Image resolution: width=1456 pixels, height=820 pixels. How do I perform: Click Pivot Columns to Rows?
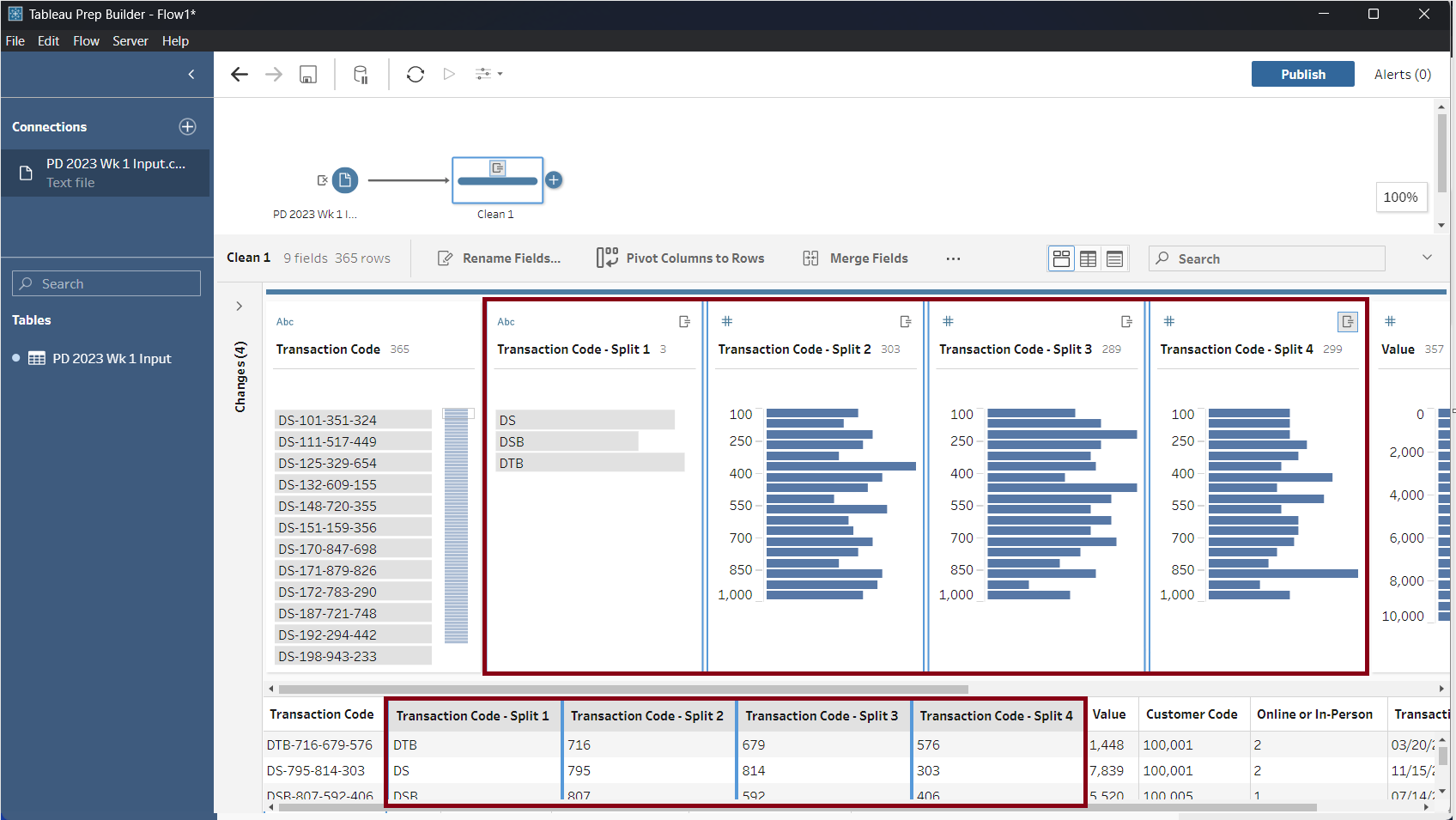point(681,258)
